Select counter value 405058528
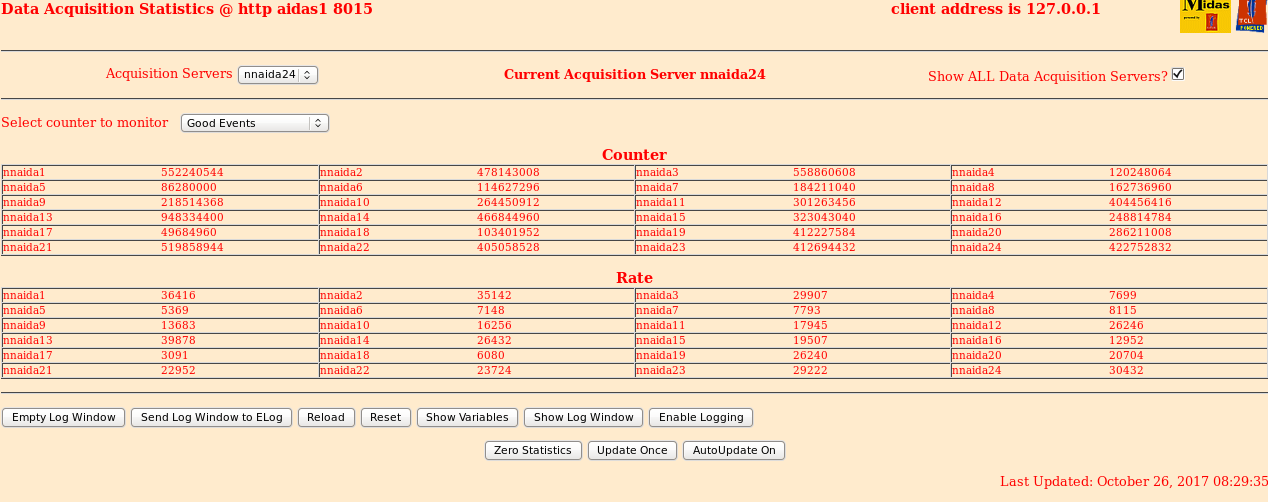1268x502 pixels. [508, 247]
